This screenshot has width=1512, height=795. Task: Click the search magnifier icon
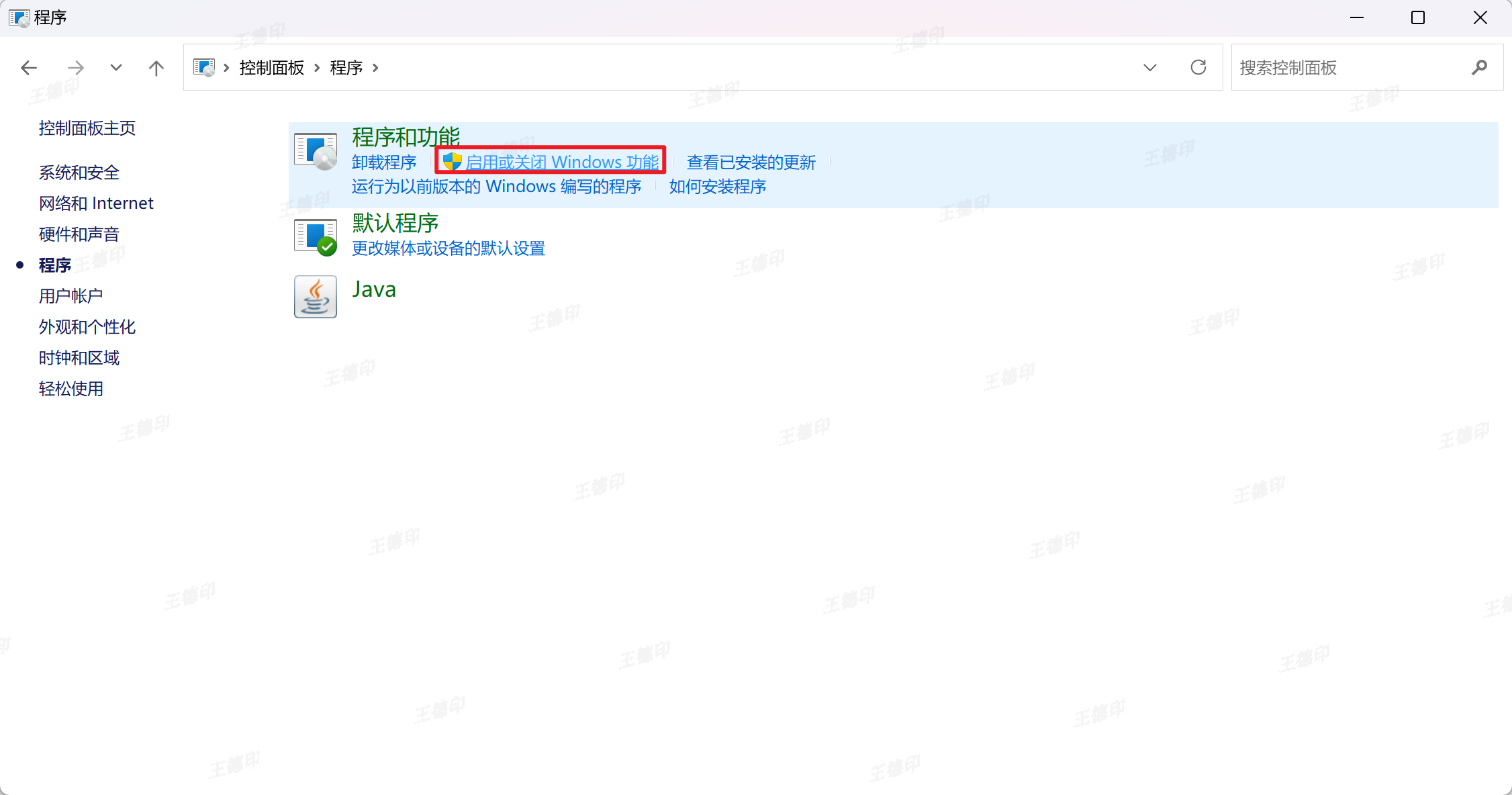point(1479,67)
